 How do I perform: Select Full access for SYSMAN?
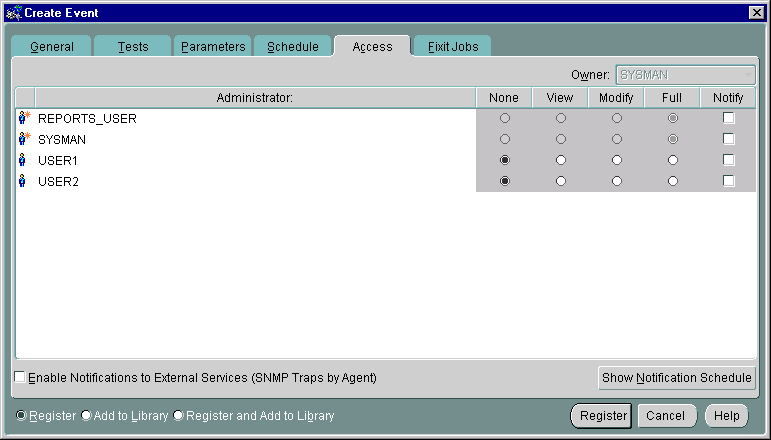[673, 139]
